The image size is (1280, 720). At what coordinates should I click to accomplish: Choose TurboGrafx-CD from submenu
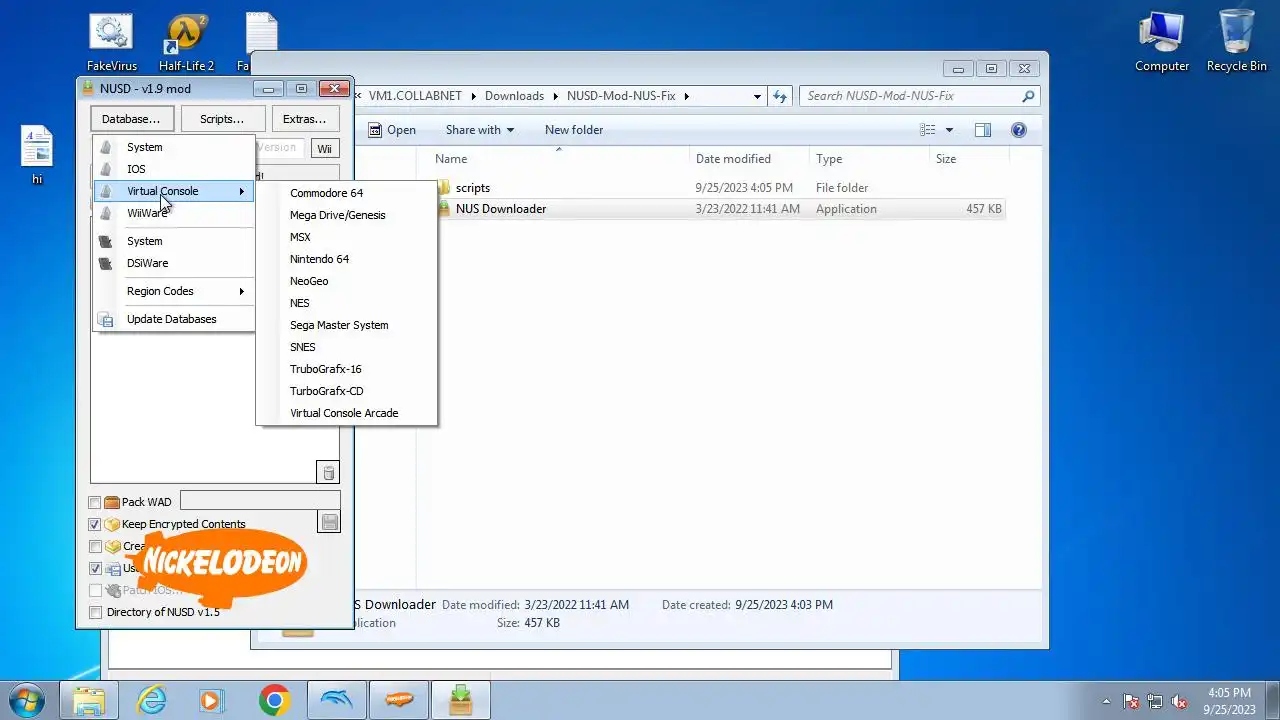click(x=346, y=391)
